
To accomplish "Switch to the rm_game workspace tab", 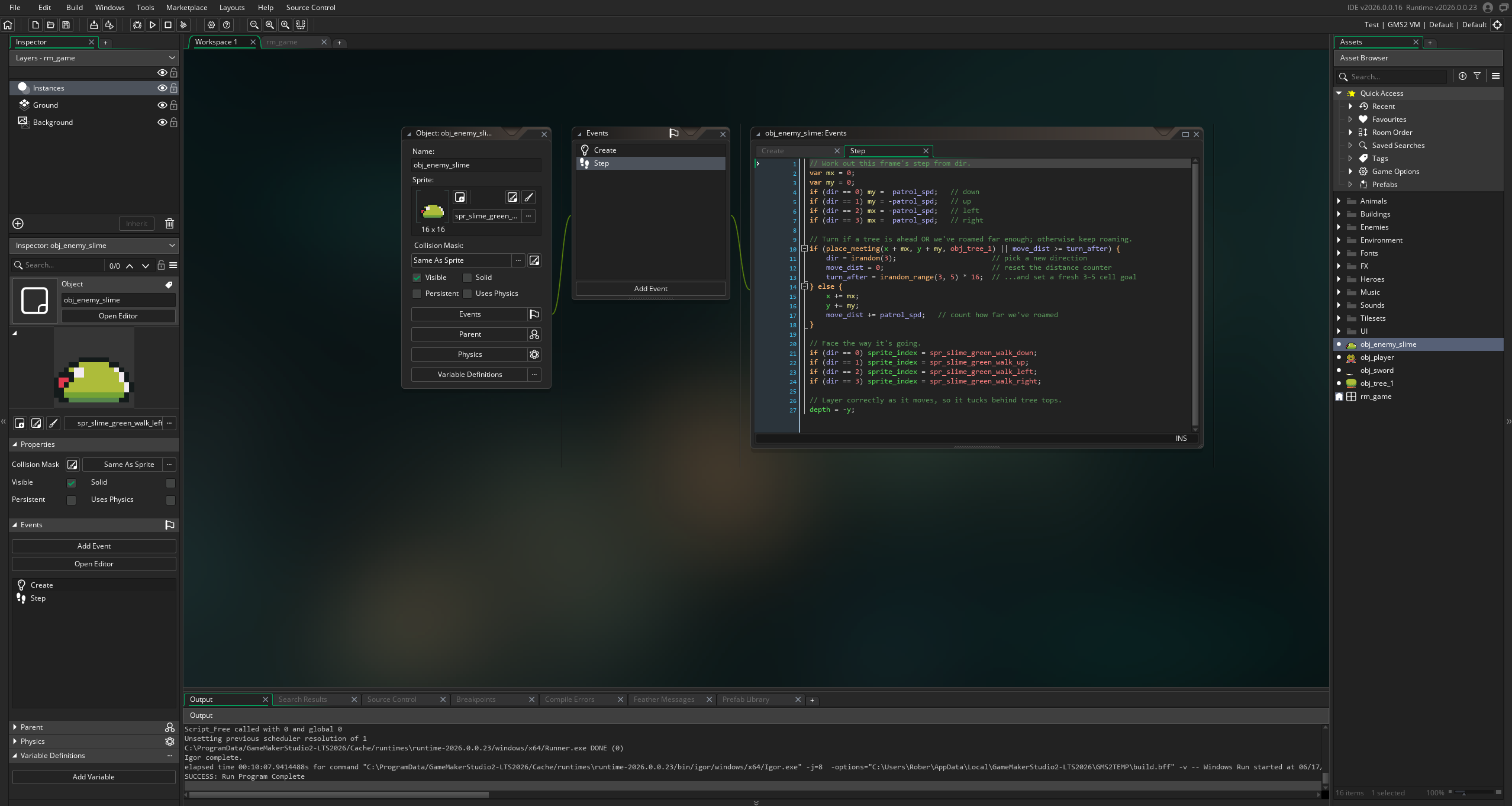I will click(282, 42).
